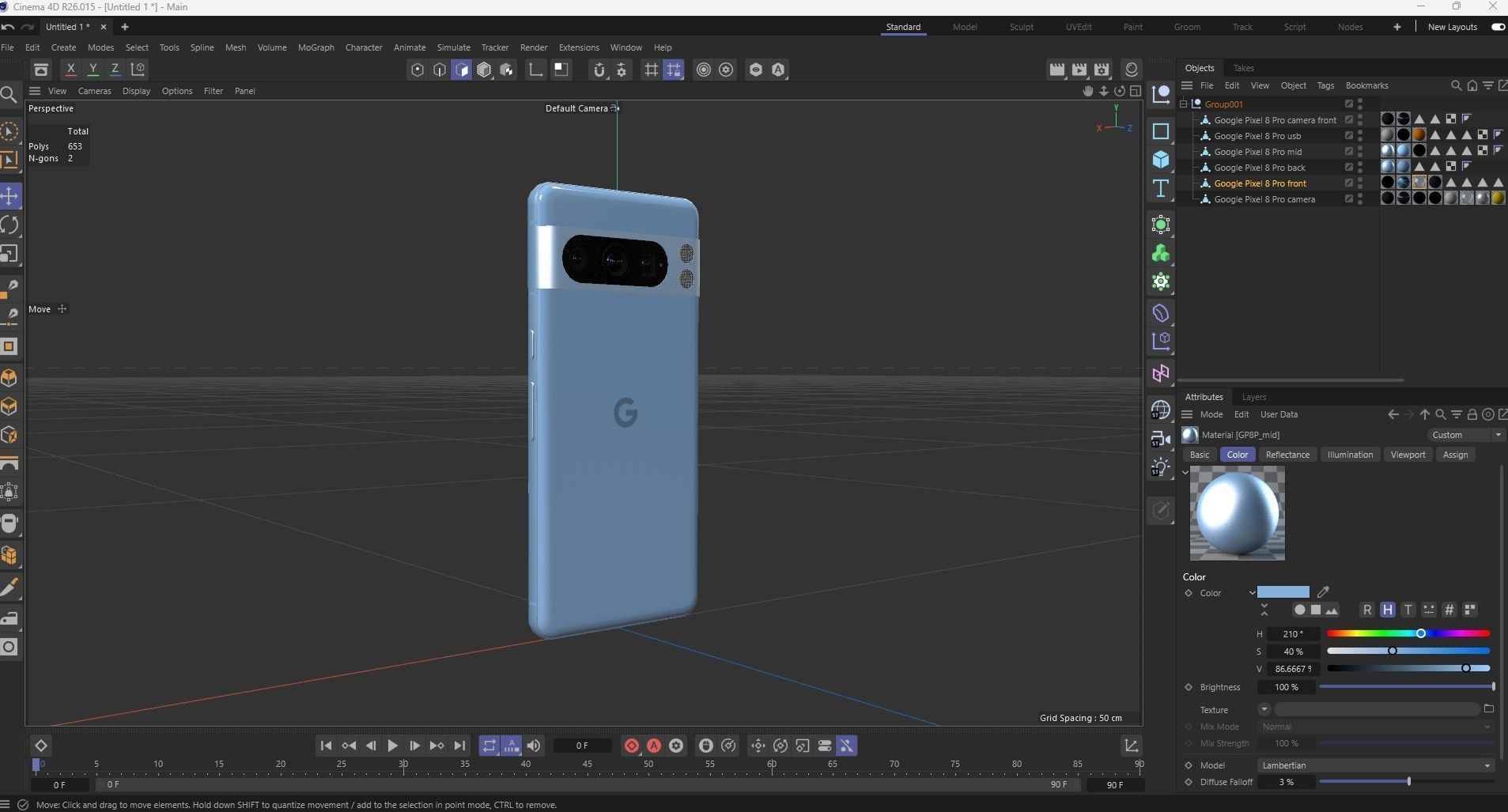This screenshot has height=812, width=1508.
Task: Collapse the Group001 tree node
Action: (x=1184, y=104)
